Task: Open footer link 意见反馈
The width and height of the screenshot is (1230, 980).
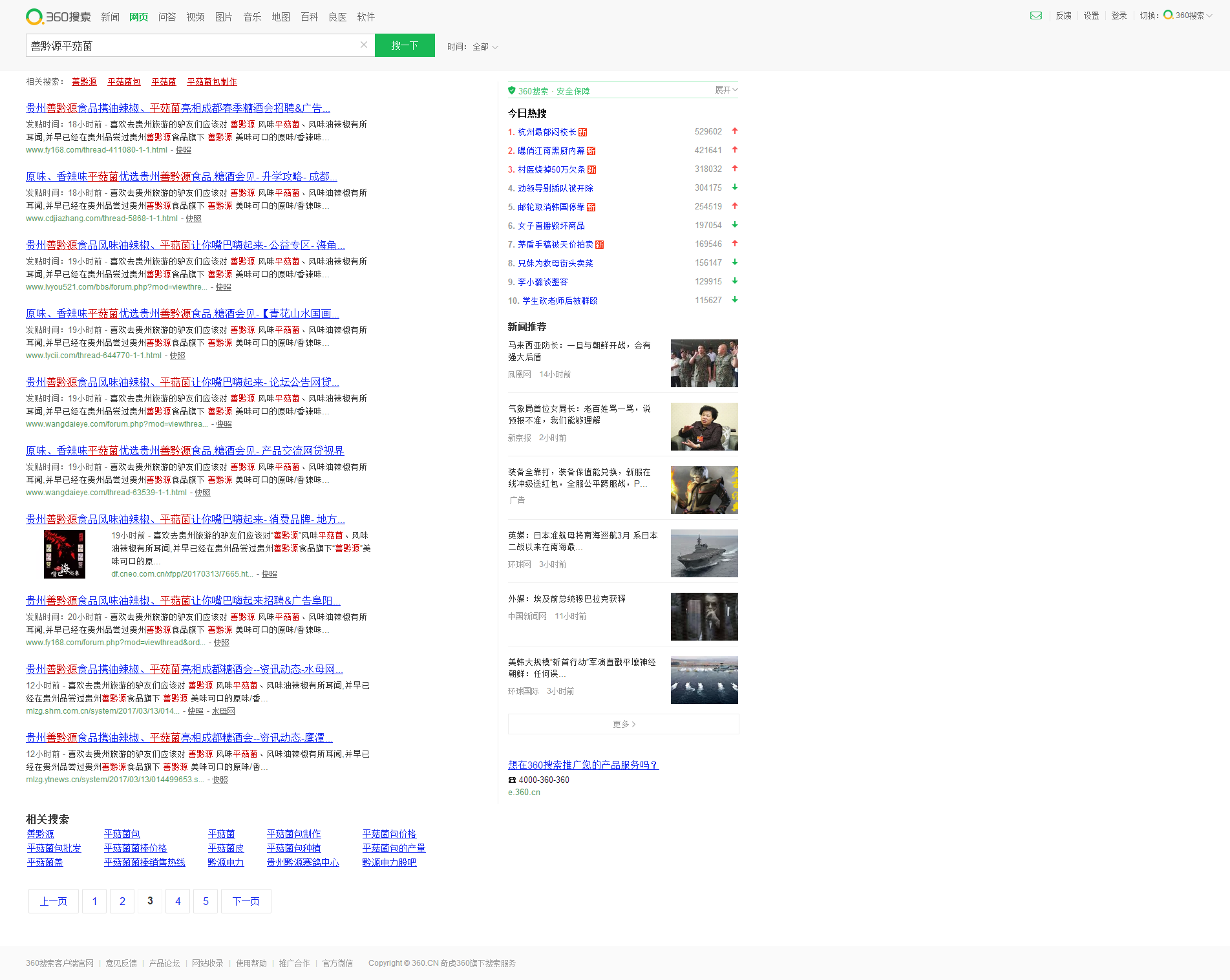Action: pyautogui.click(x=122, y=963)
